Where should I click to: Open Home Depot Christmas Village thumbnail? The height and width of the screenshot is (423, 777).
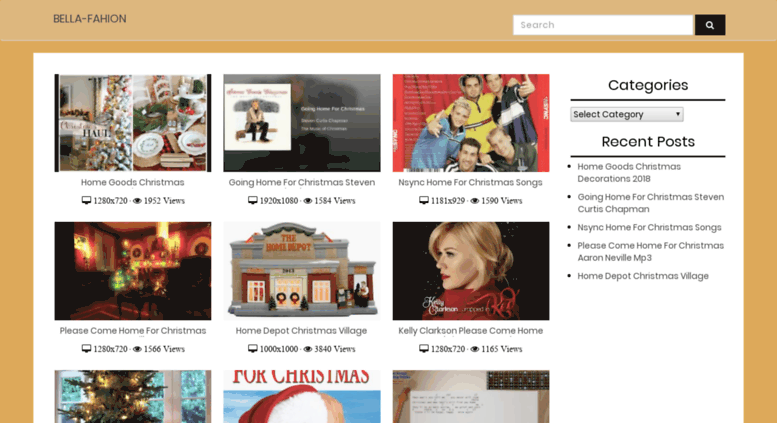302,271
